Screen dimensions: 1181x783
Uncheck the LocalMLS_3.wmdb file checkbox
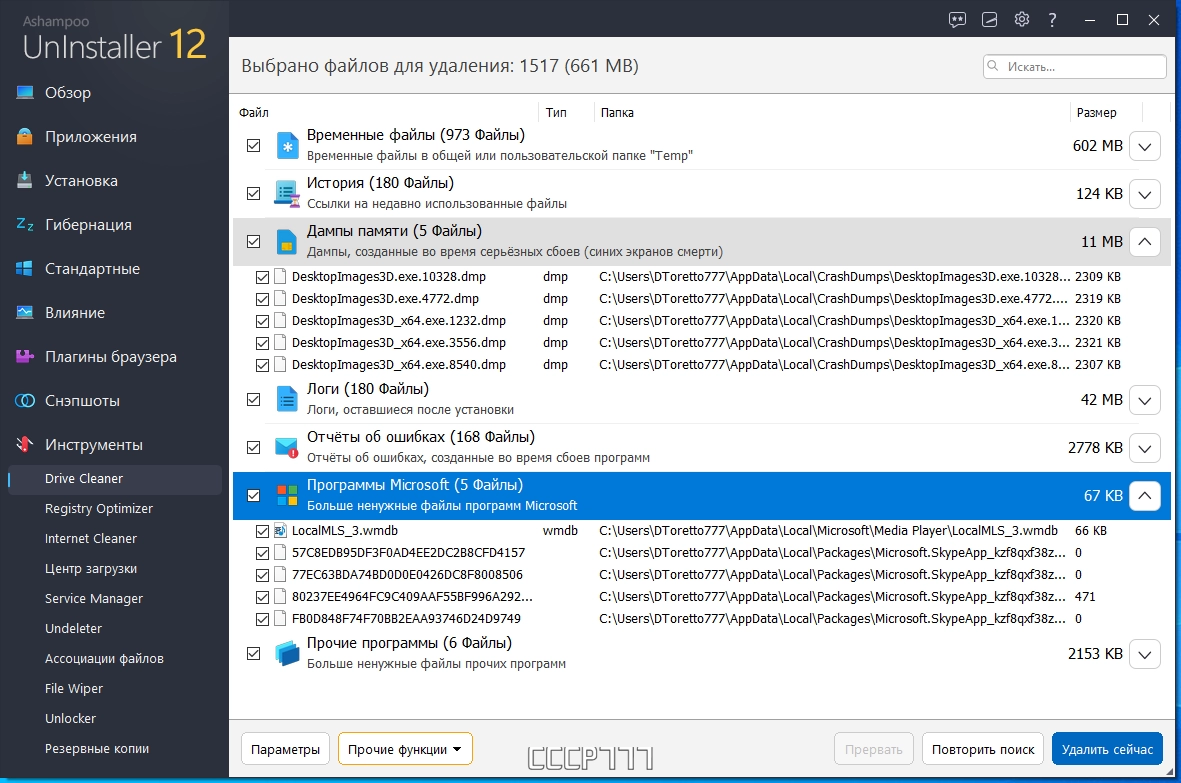(x=263, y=530)
